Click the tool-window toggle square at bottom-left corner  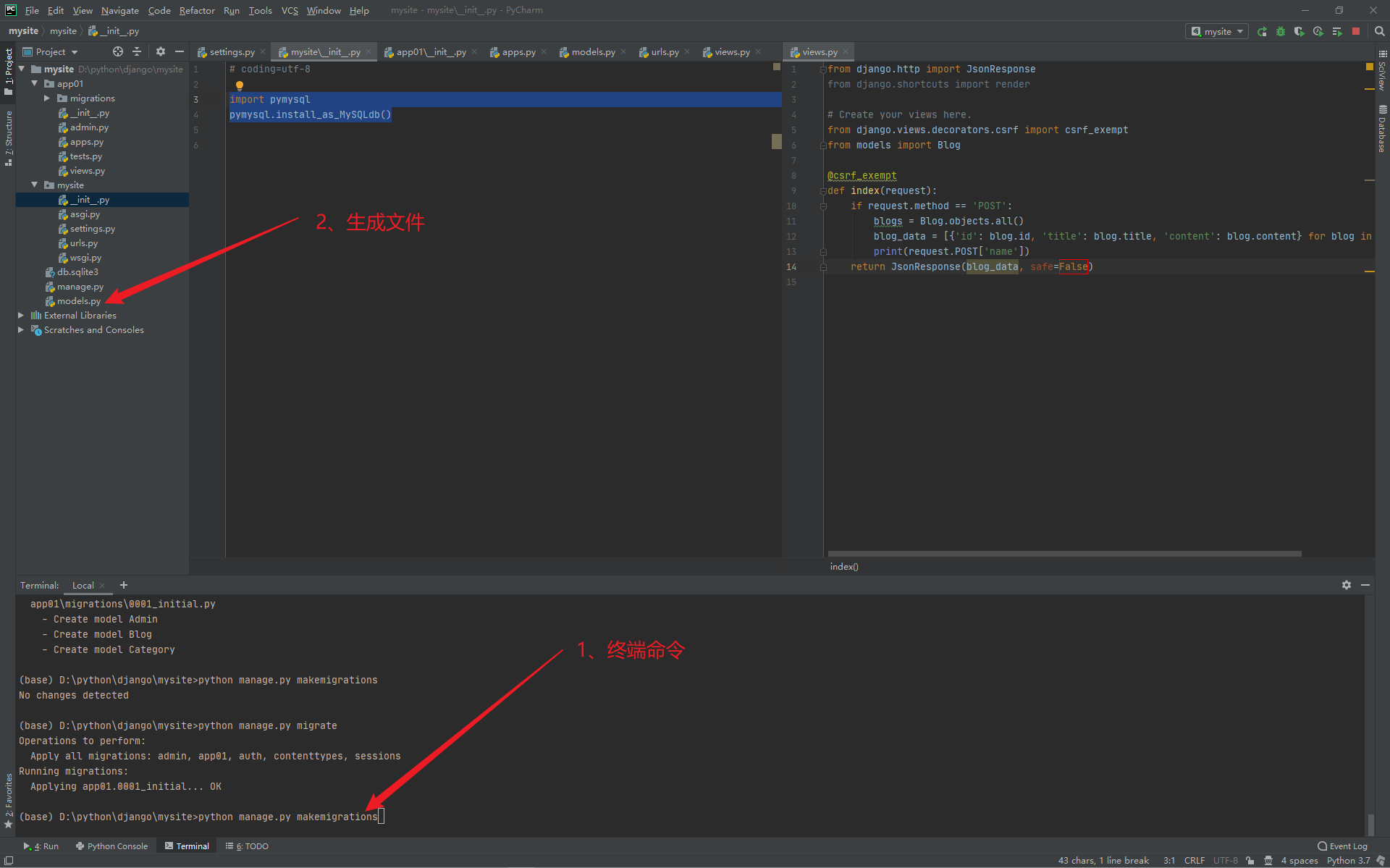[x=9, y=861]
